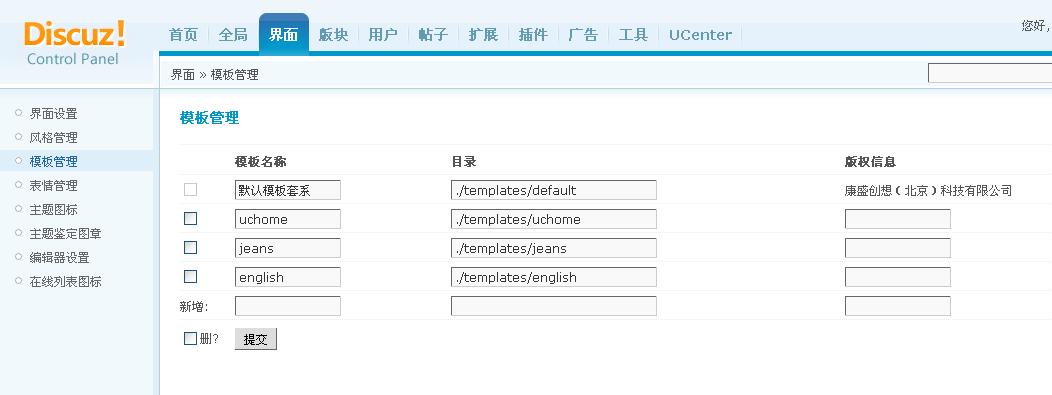
Task: Click the ./templates/uchome directory field
Action: [x=554, y=219]
